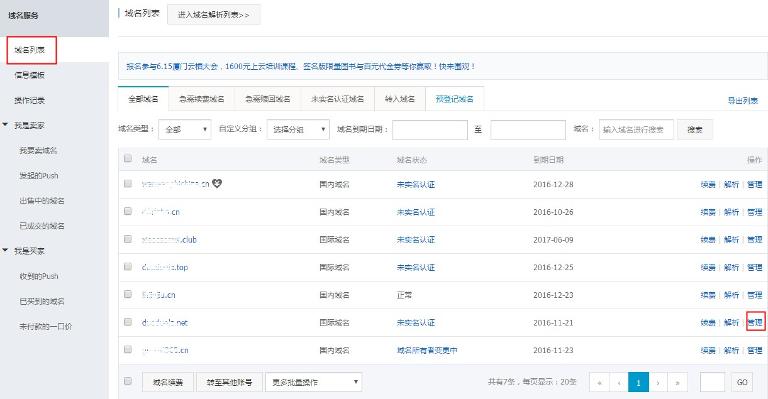Go to first page with double-left arrow
This screenshot has height=399, width=768.
599,382
